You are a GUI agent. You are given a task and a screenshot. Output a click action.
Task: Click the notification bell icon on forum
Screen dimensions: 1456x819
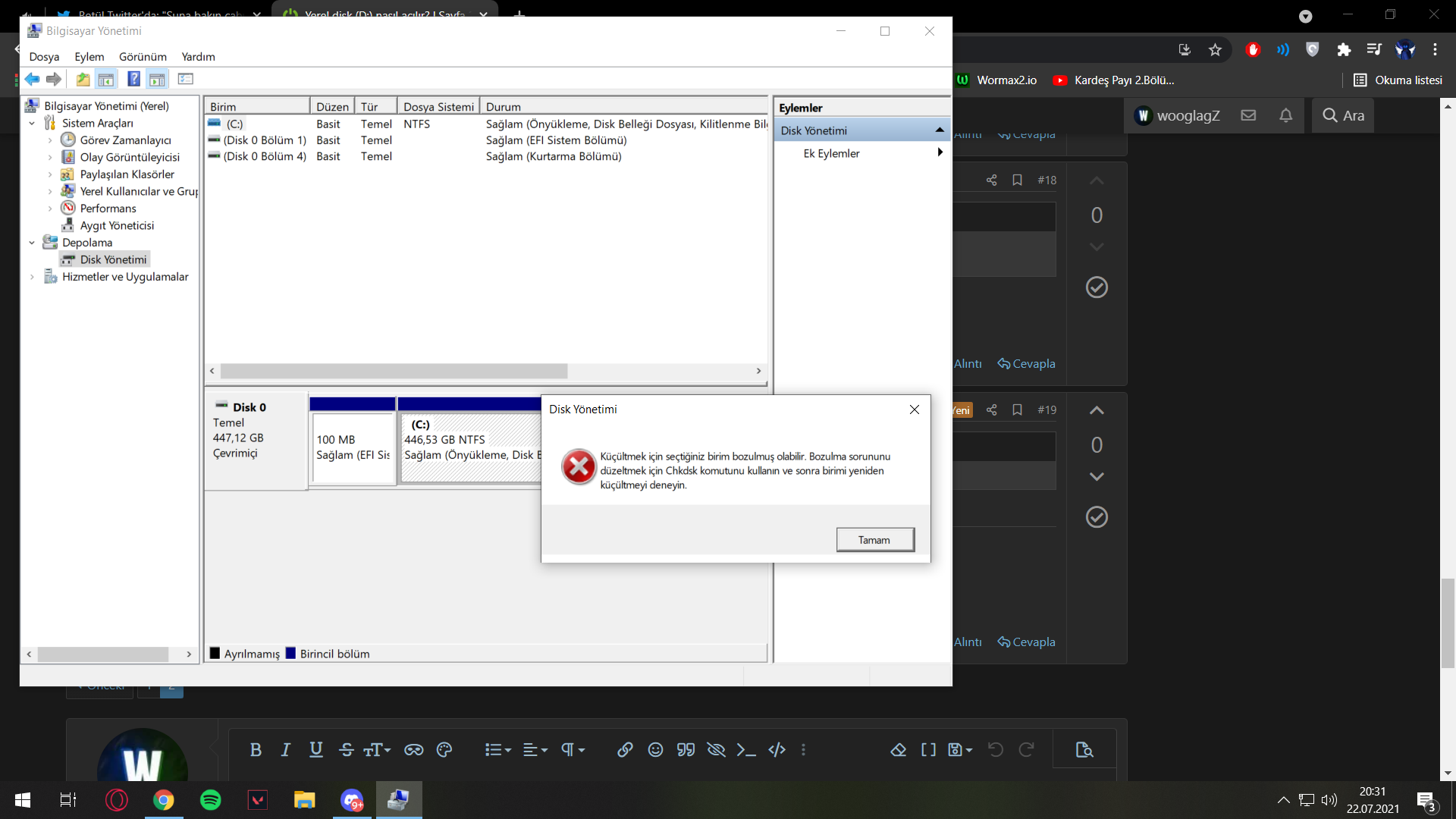[x=1285, y=115]
